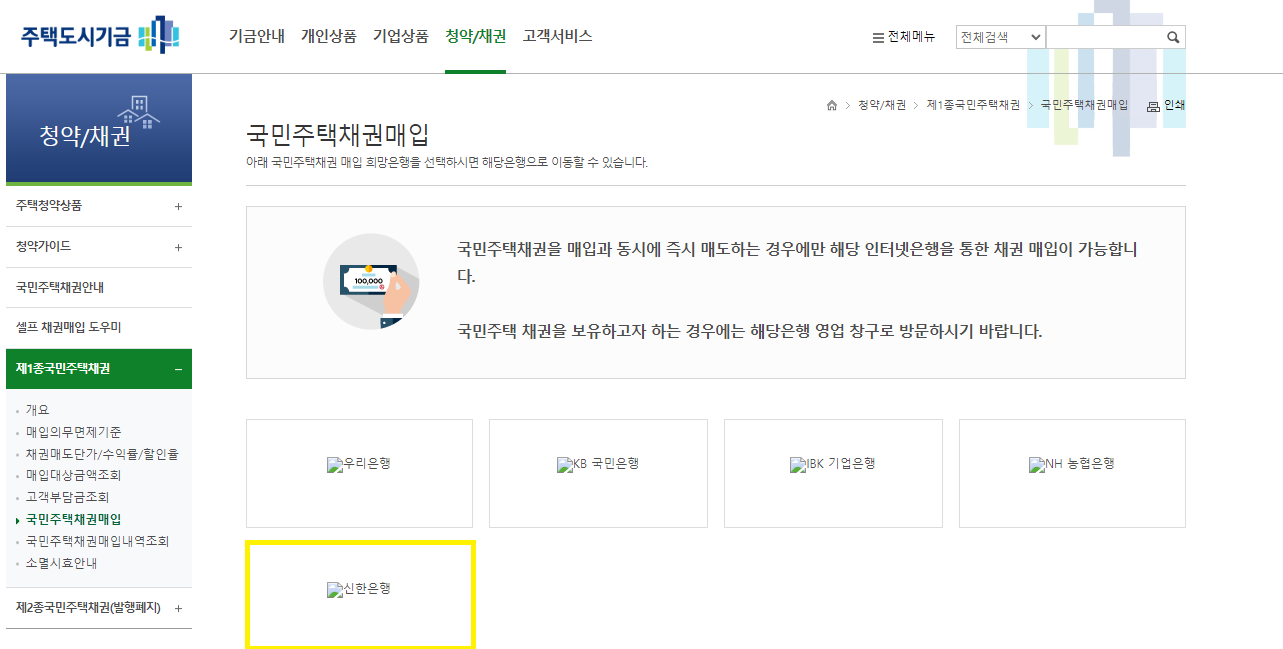The height and width of the screenshot is (649, 1283).
Task: Go to 매입대상금액조회 submenu item
Action: coord(74,475)
